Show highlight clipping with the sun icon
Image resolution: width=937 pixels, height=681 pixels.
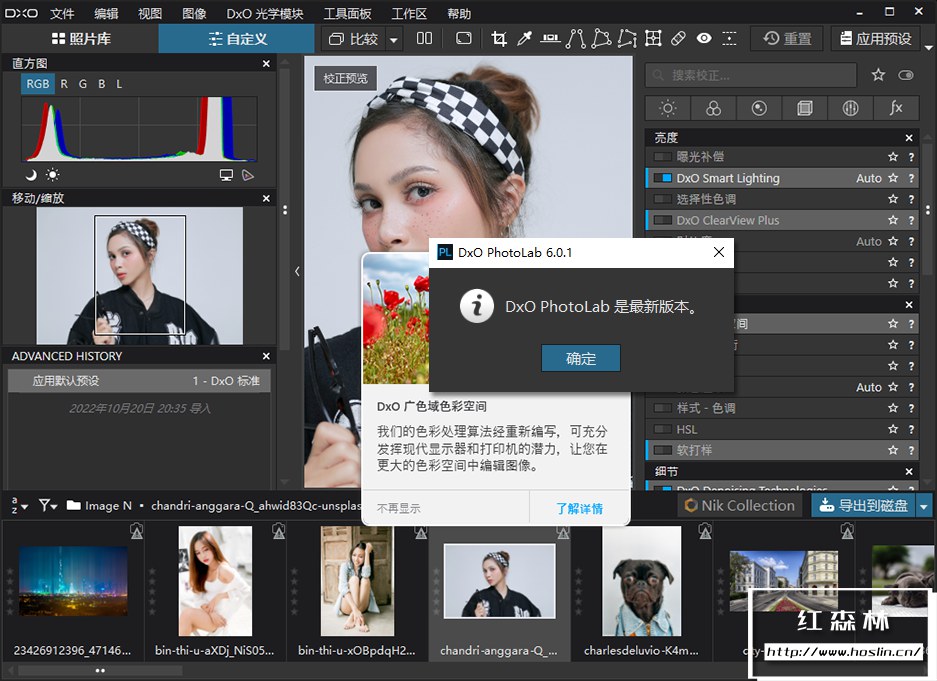pyautogui.click(x=52, y=175)
